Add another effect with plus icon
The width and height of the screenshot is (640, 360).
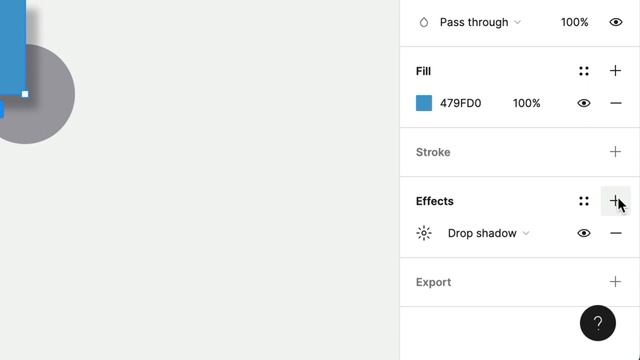pyautogui.click(x=615, y=200)
